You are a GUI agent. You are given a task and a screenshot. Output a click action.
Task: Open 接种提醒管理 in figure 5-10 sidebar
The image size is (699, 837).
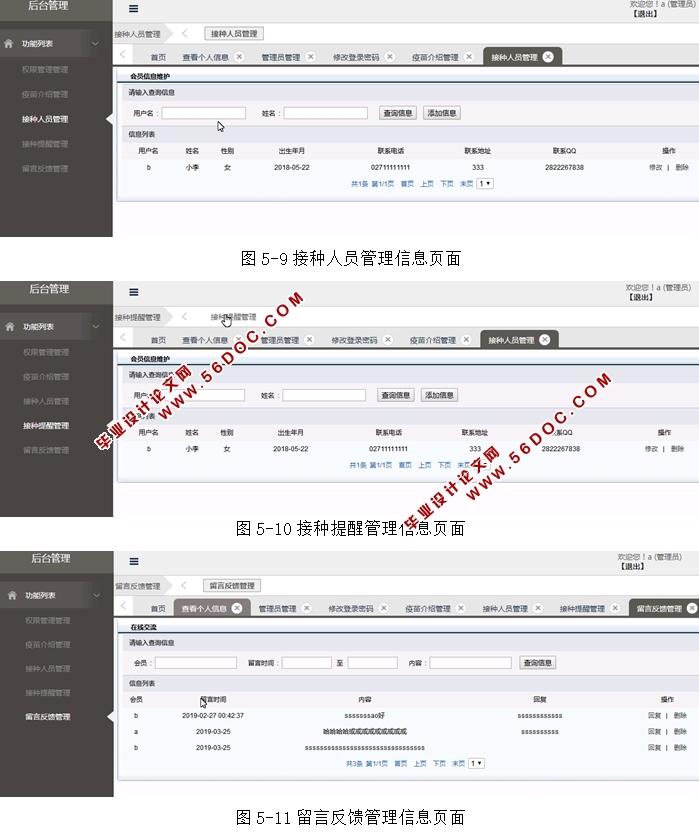coord(46,425)
